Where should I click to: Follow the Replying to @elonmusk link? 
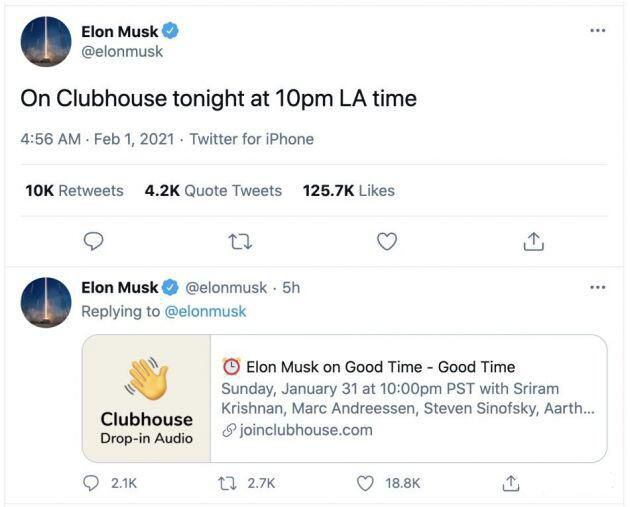click(x=205, y=312)
